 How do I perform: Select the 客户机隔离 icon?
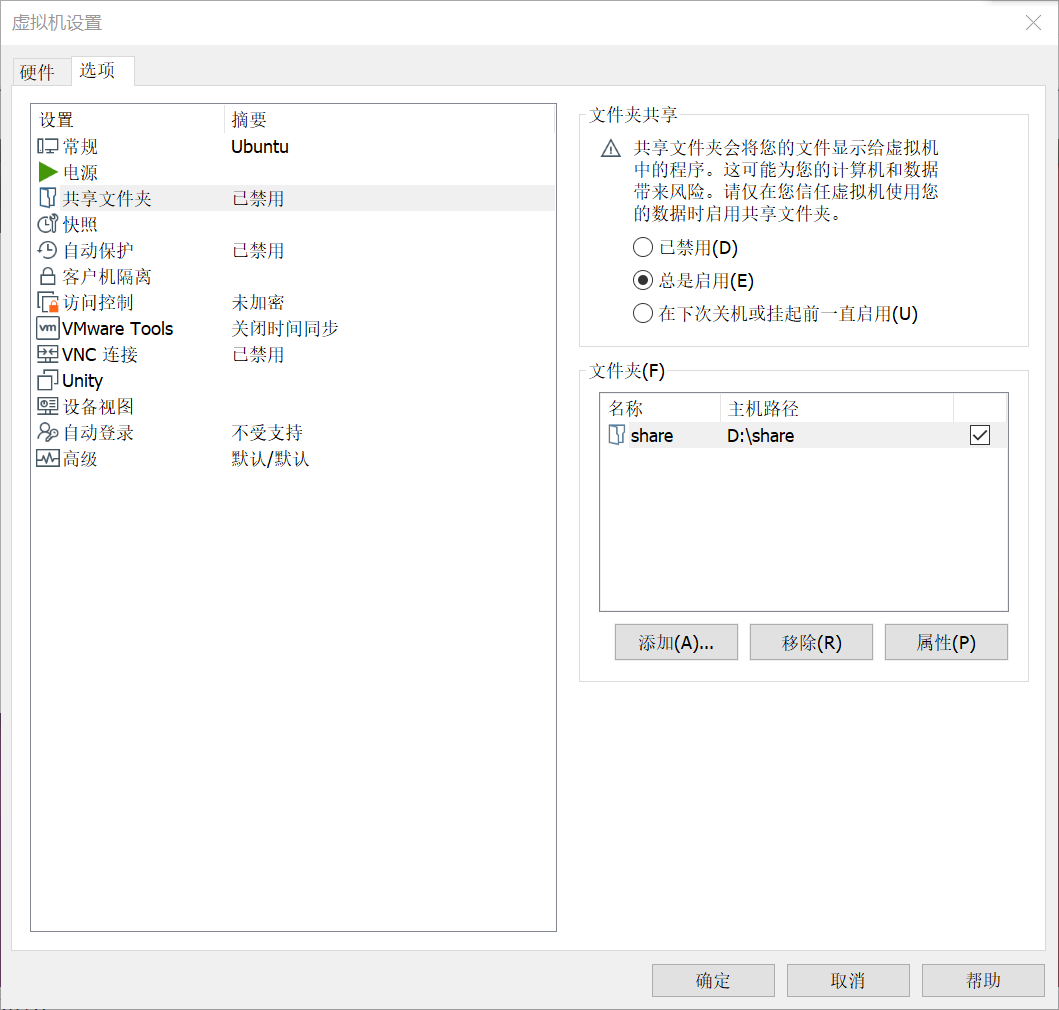[47, 276]
